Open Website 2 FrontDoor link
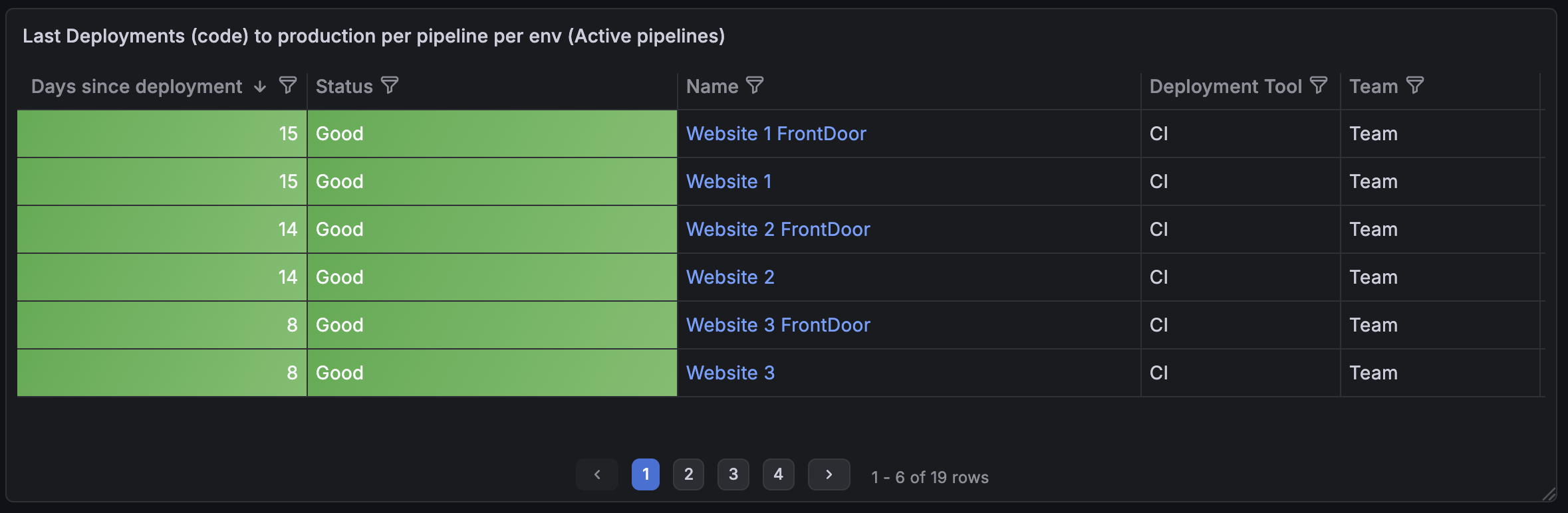1568x513 pixels. coord(778,229)
